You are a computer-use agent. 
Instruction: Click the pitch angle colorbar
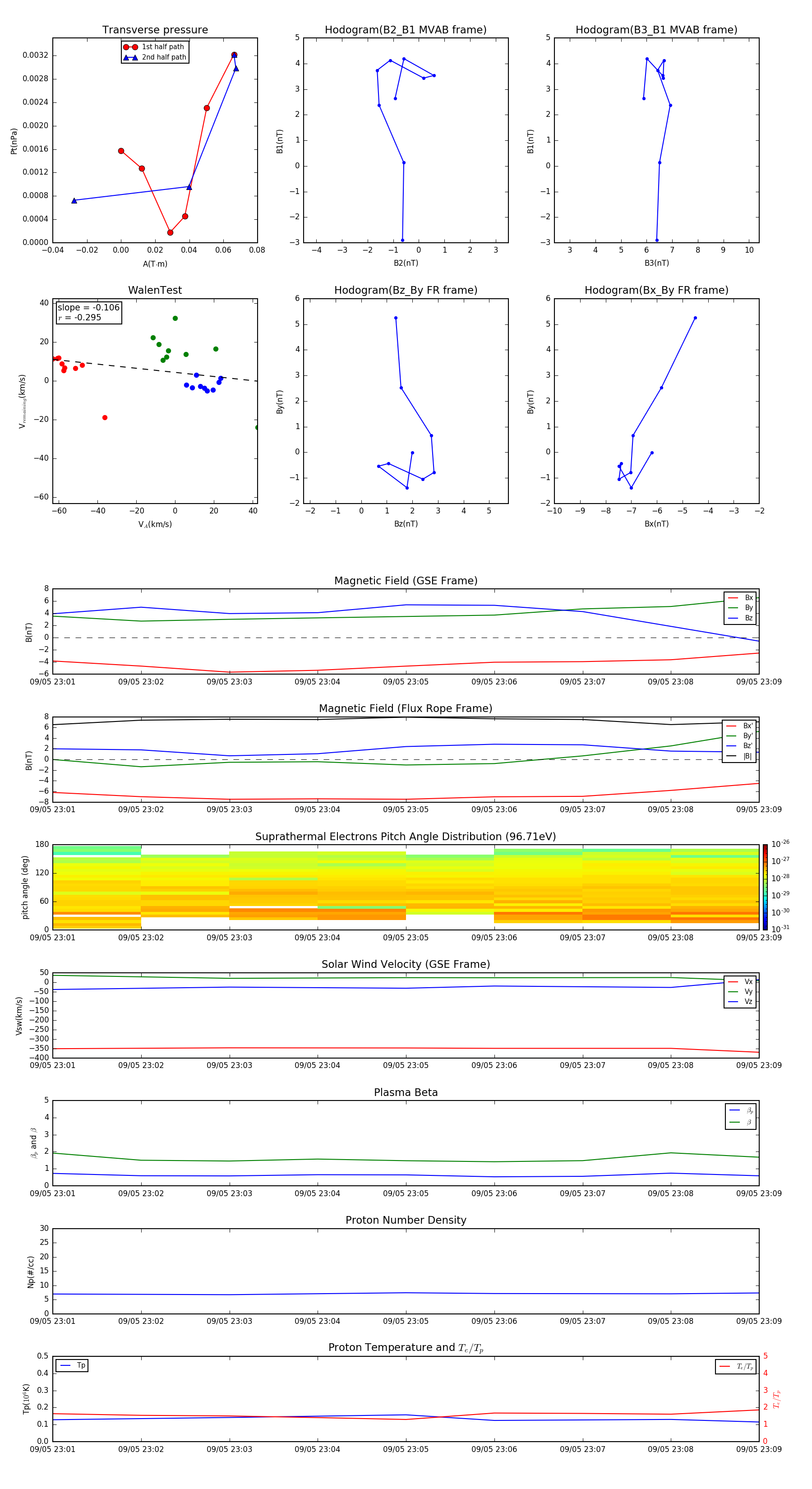pos(765,887)
